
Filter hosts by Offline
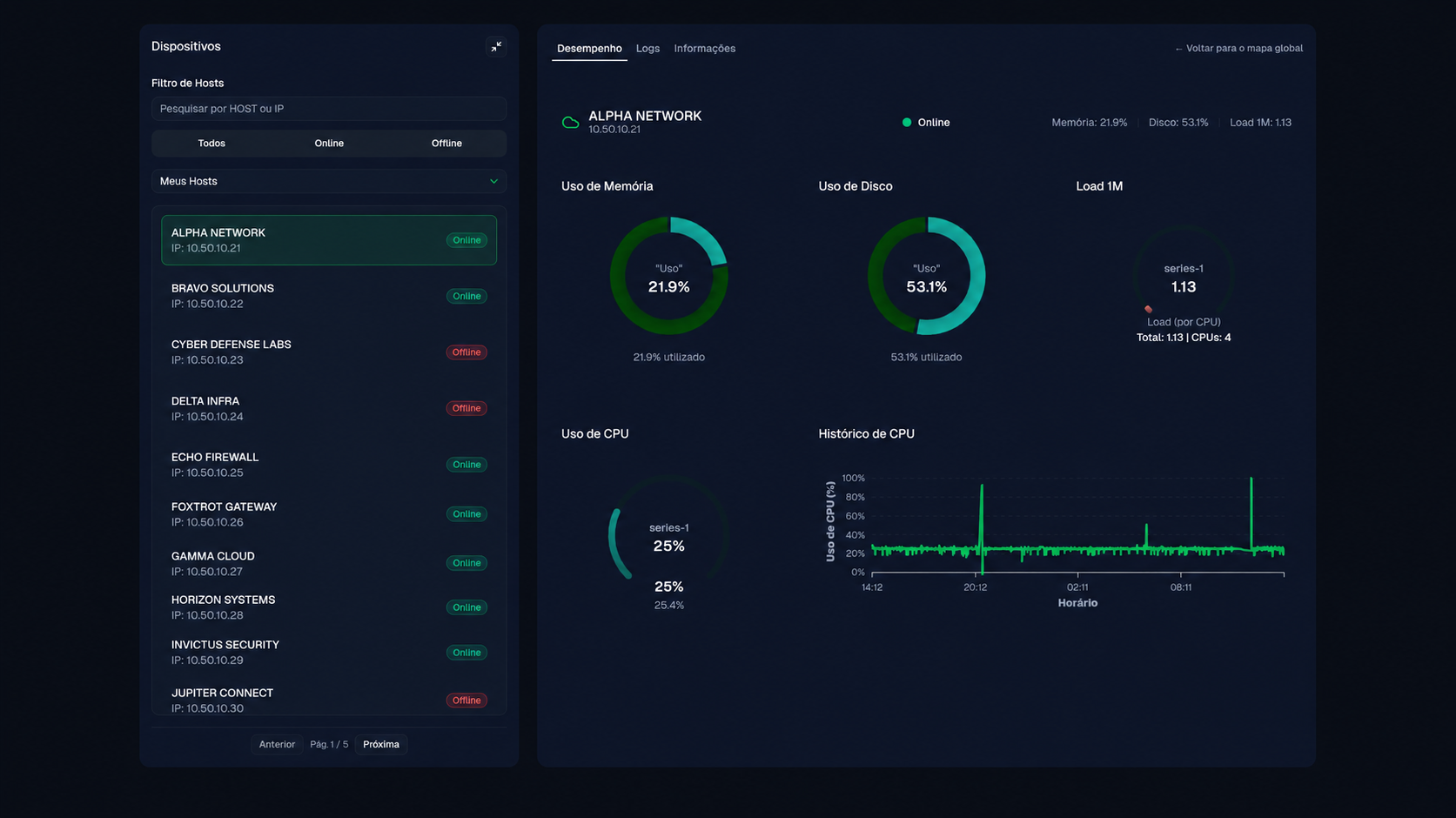[446, 144]
